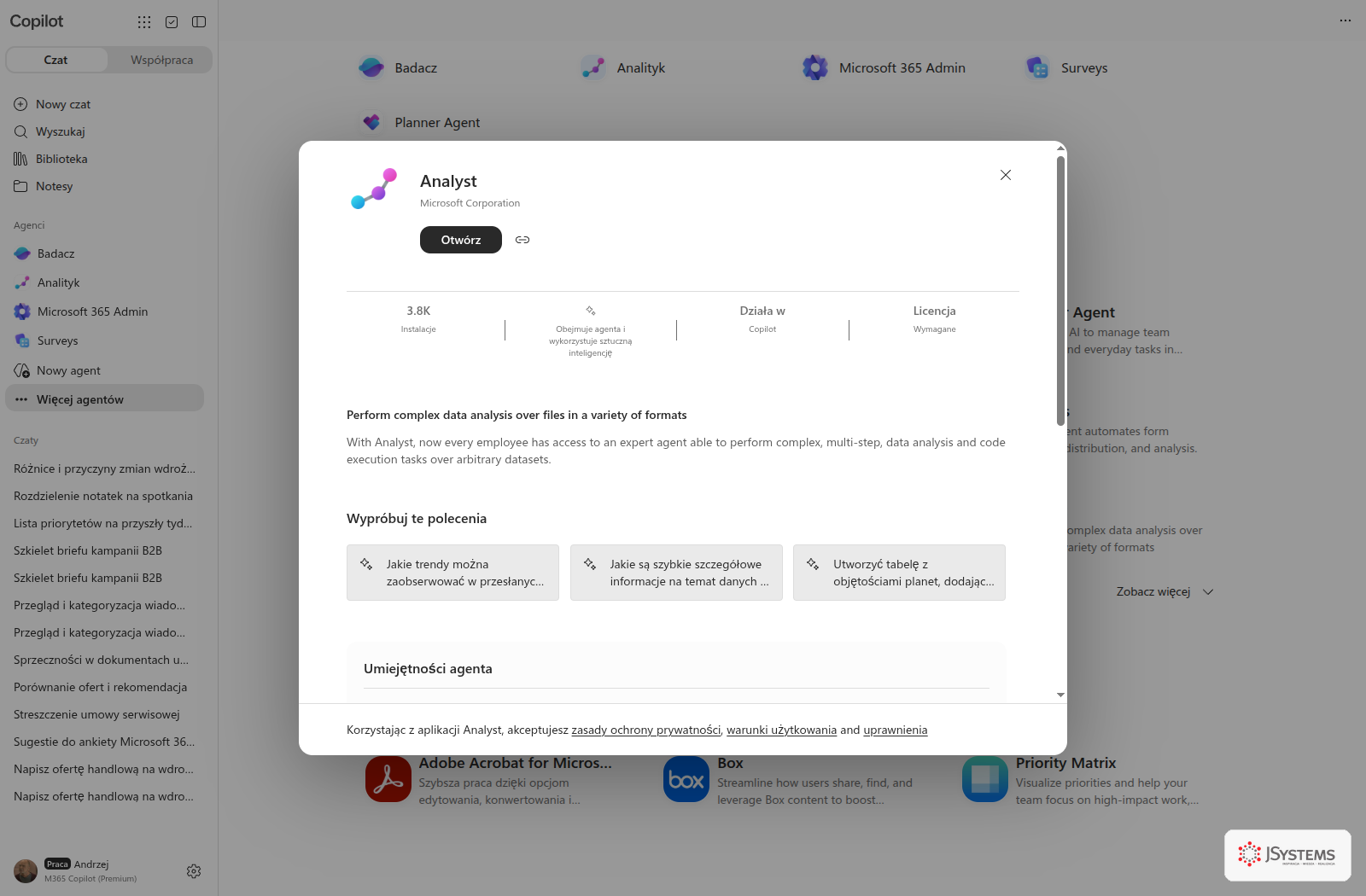This screenshot has height=896, width=1366.
Task: Click Badacz icon in the top agent row
Action: pos(371,67)
